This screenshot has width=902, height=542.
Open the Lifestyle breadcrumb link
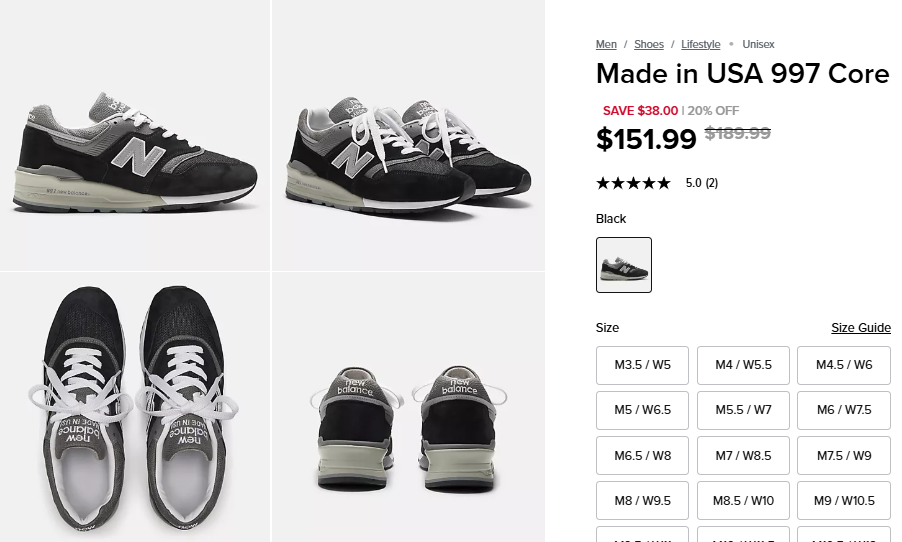click(x=701, y=44)
